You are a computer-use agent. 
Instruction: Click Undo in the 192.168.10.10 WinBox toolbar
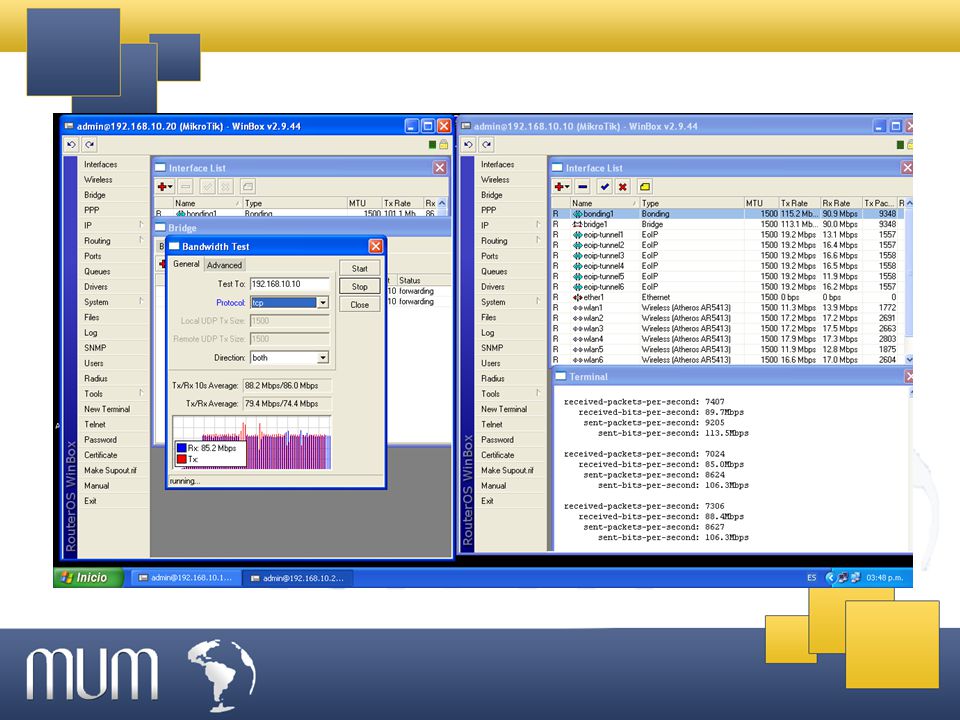click(468, 144)
